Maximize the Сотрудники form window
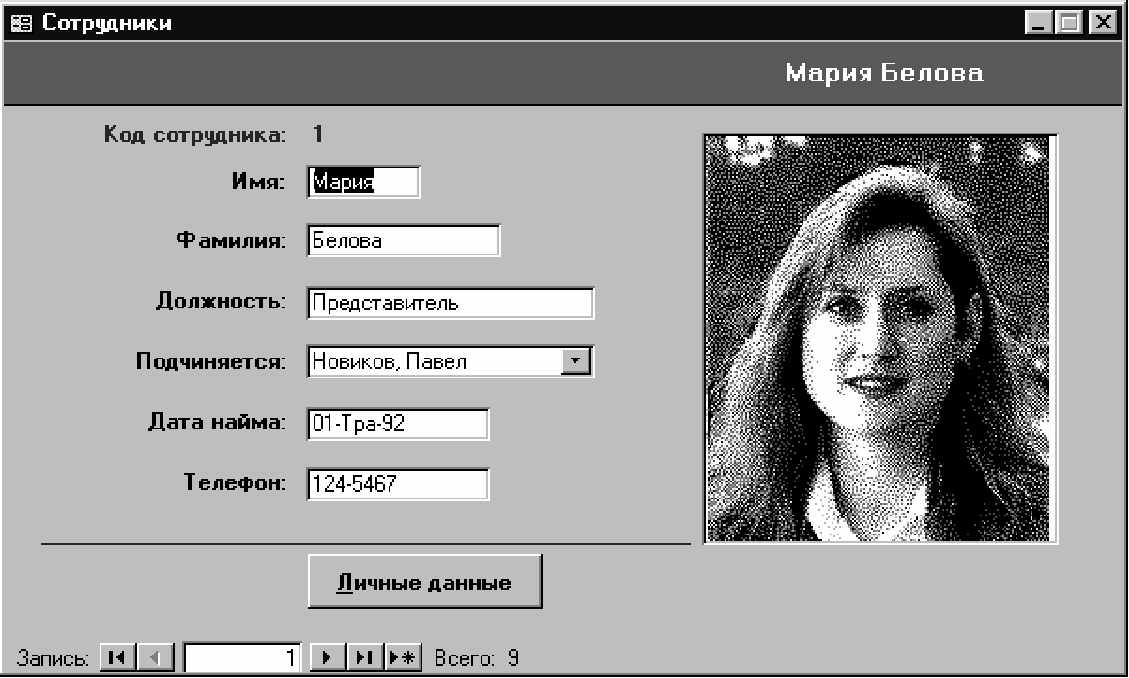 (x=1069, y=23)
